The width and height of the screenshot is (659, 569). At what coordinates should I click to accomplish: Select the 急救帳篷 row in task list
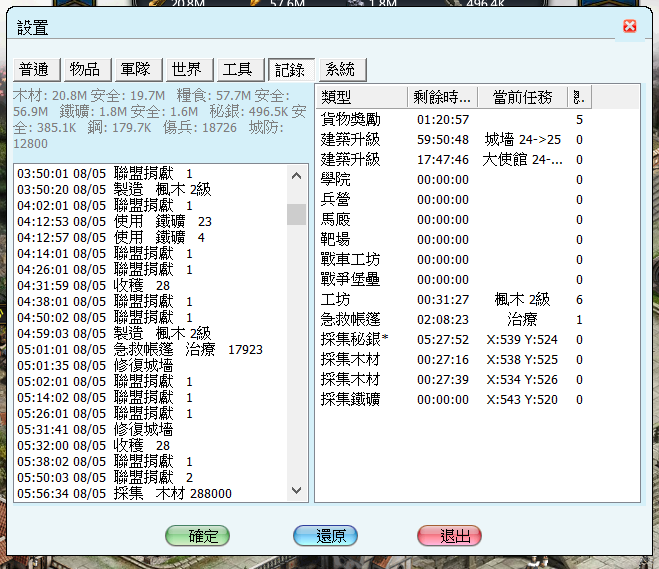[x=454, y=320]
